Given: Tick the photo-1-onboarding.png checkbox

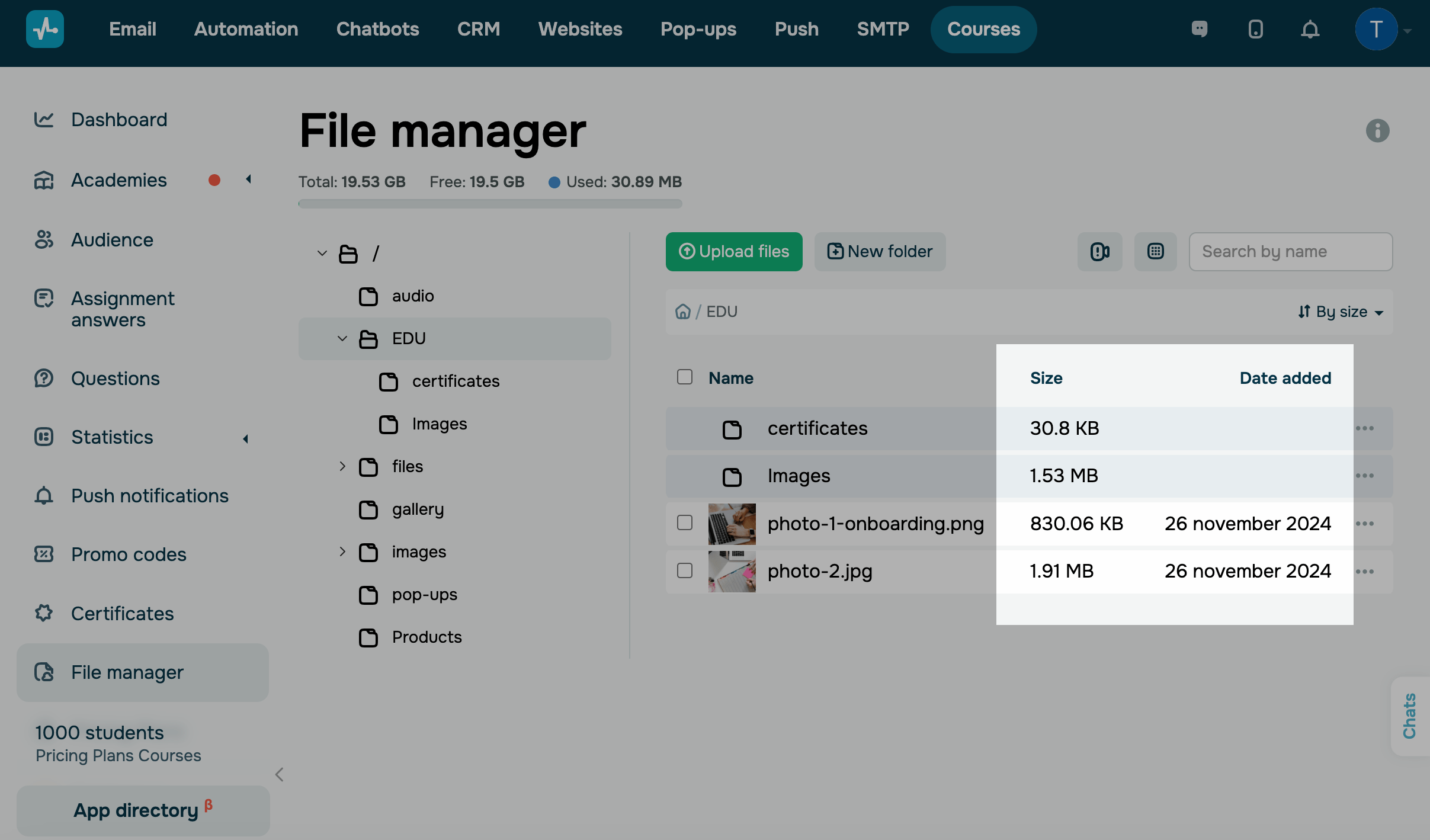Looking at the screenshot, I should 685,522.
